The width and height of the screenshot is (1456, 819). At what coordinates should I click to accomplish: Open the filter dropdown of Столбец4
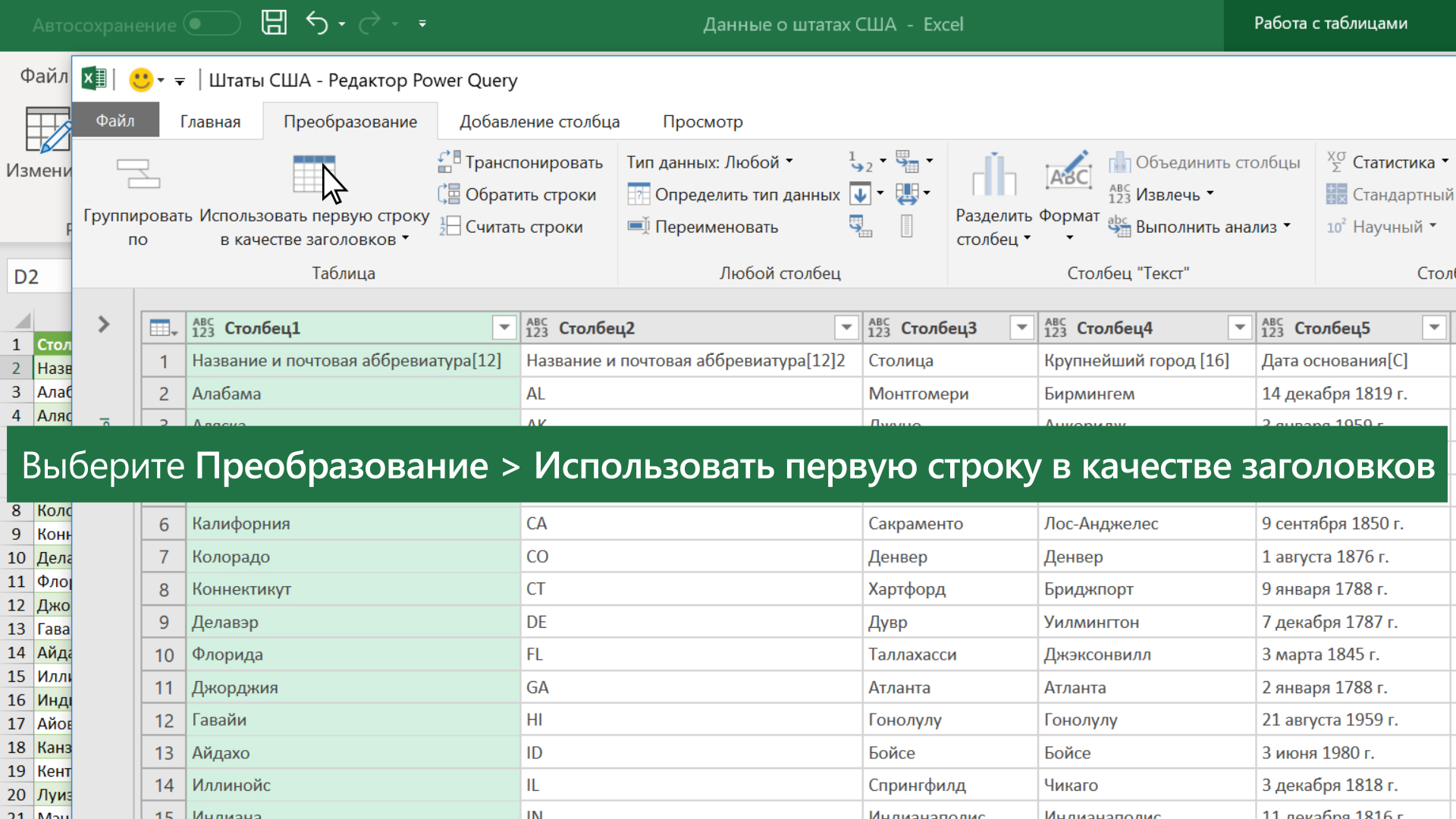[x=1240, y=328]
